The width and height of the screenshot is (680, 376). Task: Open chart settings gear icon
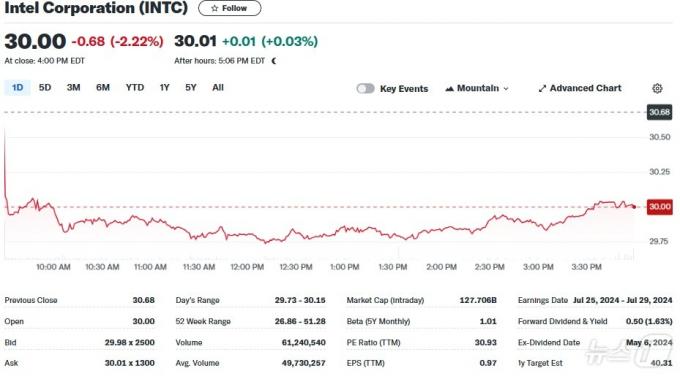click(x=657, y=88)
